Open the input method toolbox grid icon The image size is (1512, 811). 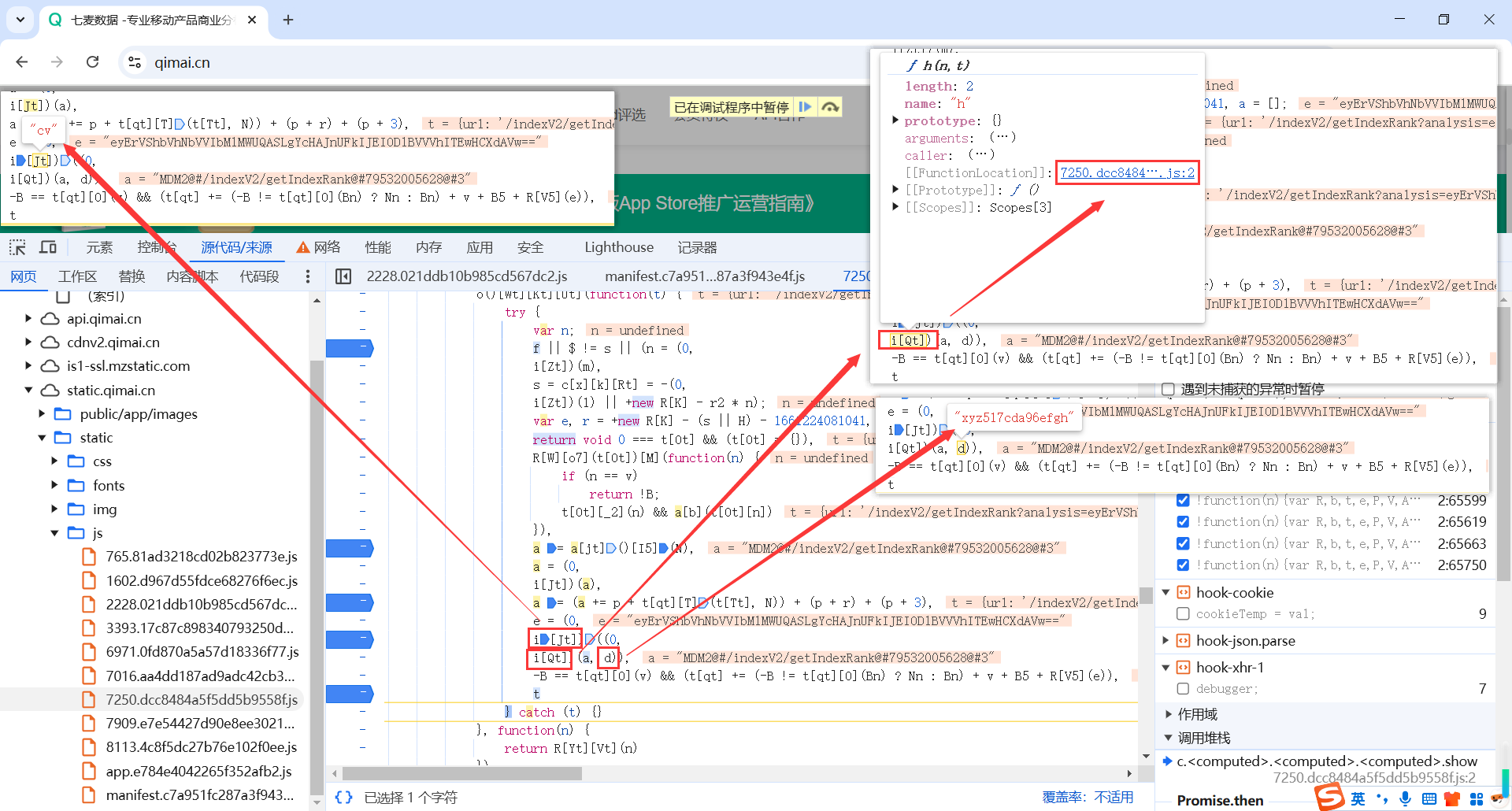coord(1477,799)
